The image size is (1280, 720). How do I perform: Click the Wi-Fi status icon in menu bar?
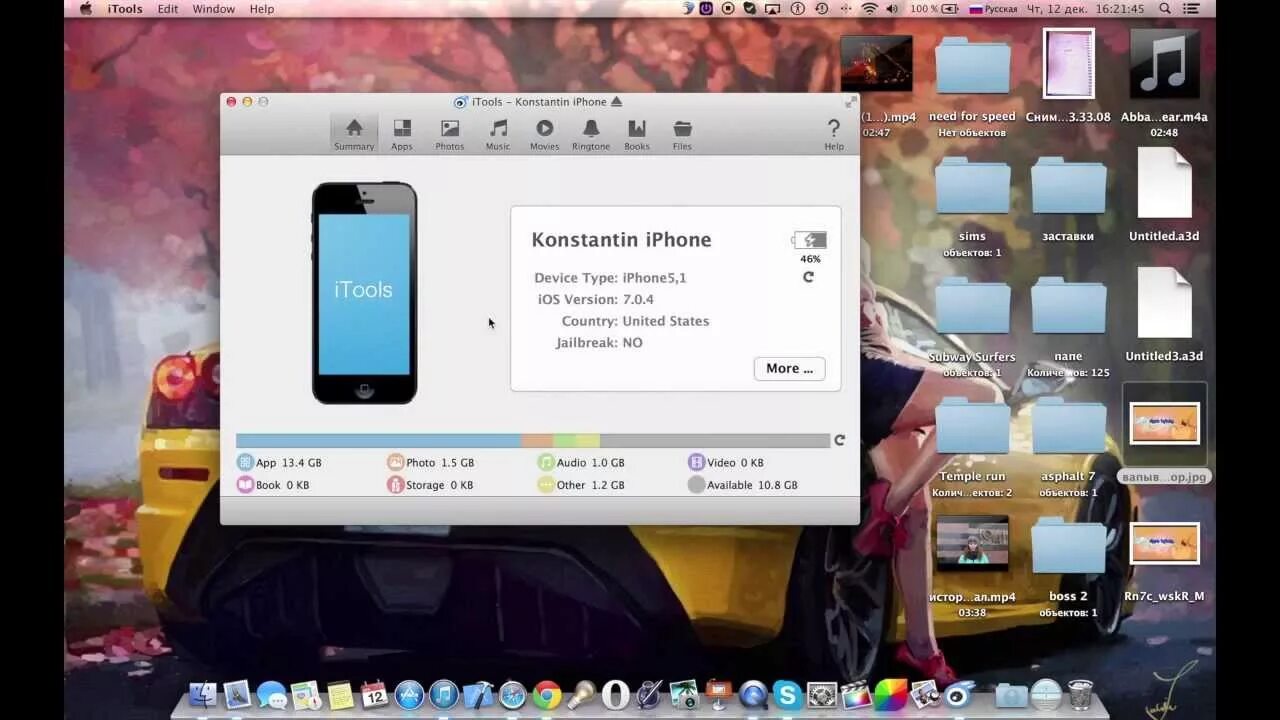[x=869, y=9]
